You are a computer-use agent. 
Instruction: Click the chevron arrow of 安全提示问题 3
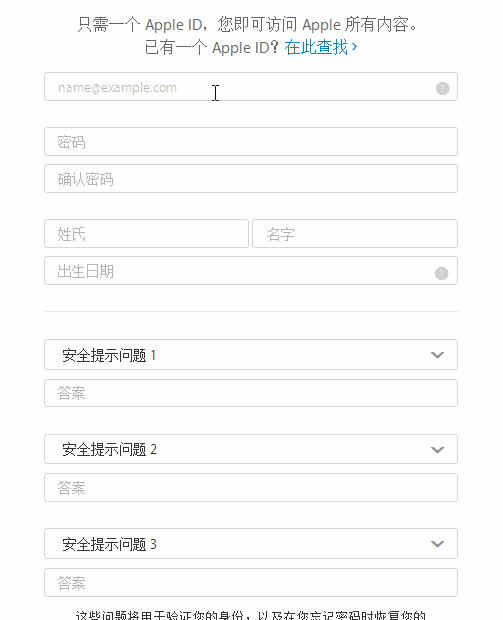(x=437, y=544)
